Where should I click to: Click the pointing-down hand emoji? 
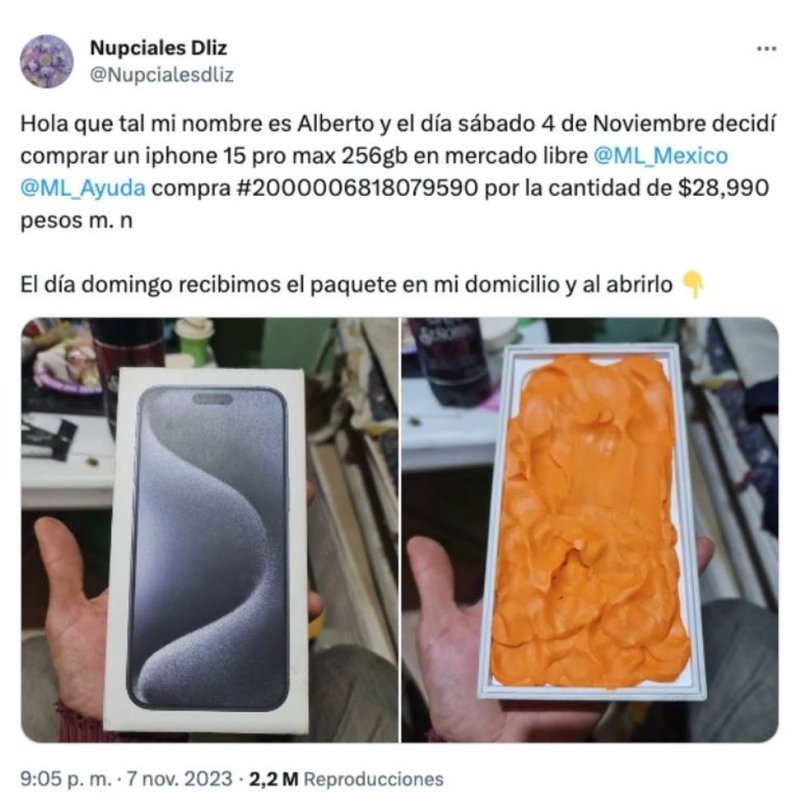693,285
